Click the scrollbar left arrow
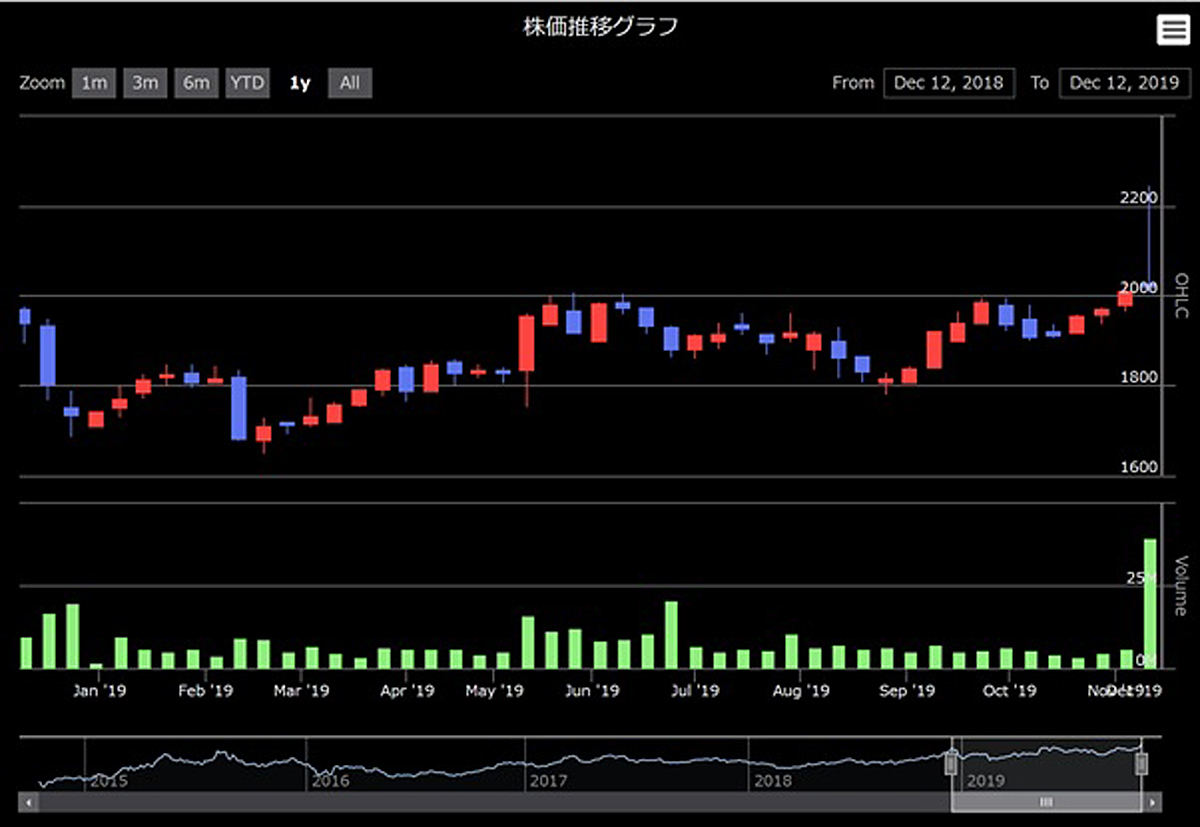Image resolution: width=1200 pixels, height=827 pixels. click(x=29, y=802)
